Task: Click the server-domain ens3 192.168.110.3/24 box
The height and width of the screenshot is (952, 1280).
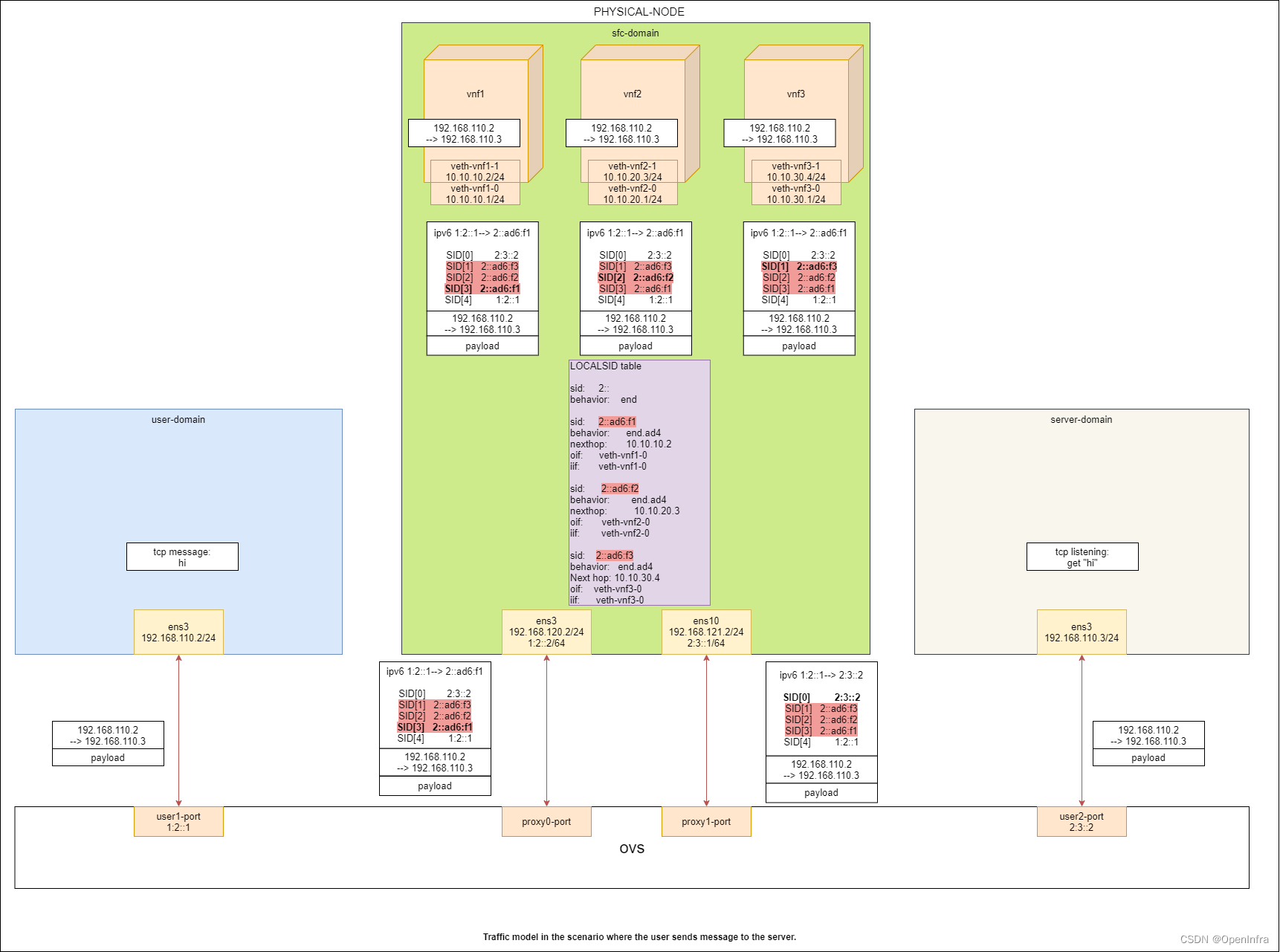Action: [1082, 632]
